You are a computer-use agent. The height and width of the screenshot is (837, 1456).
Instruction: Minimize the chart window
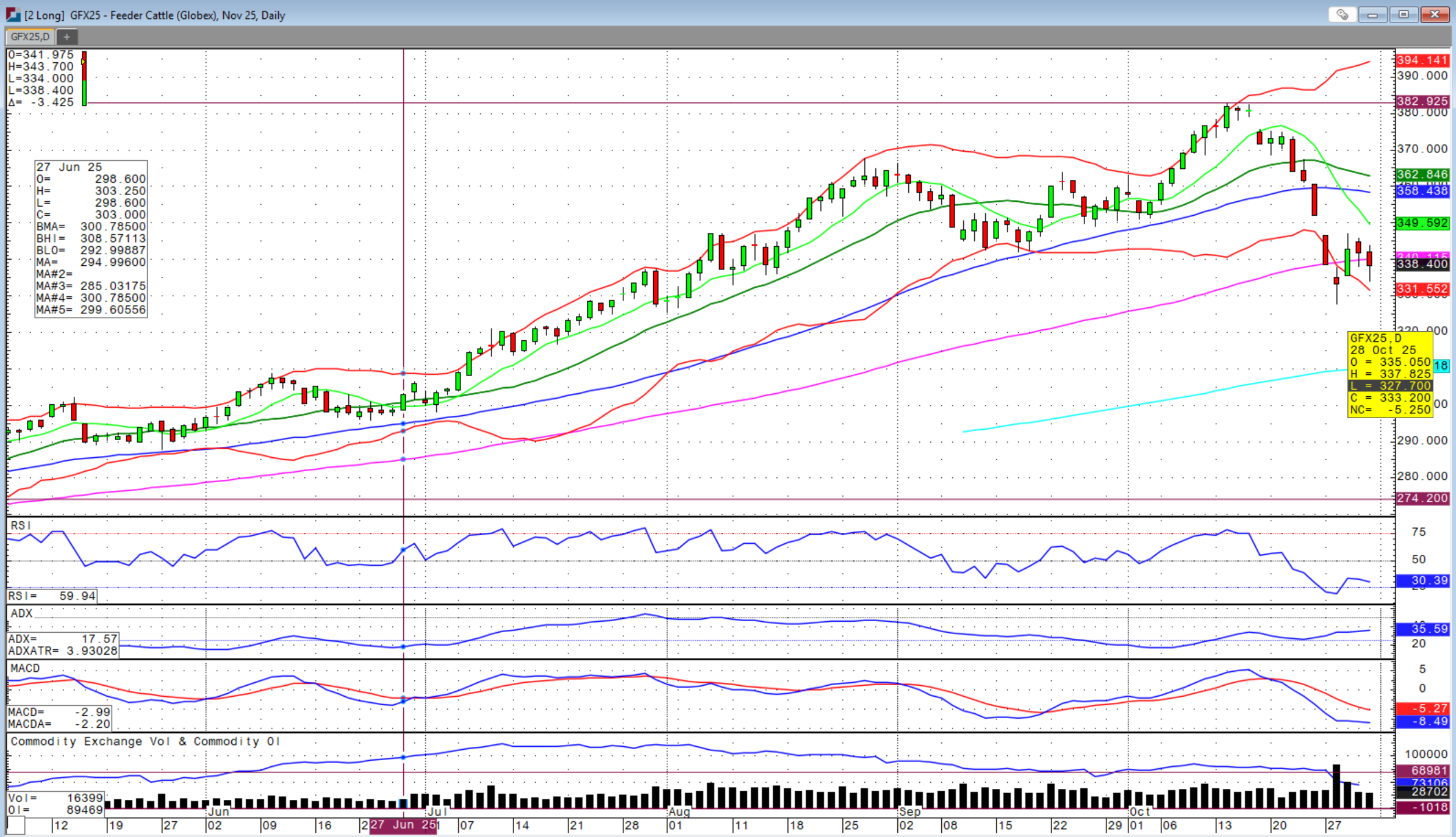coord(1372,15)
